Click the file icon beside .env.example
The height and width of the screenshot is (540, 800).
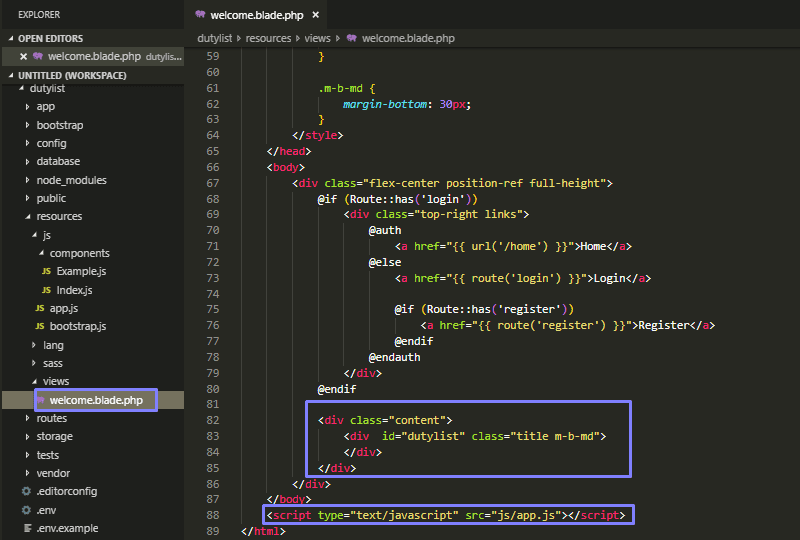click(27, 528)
